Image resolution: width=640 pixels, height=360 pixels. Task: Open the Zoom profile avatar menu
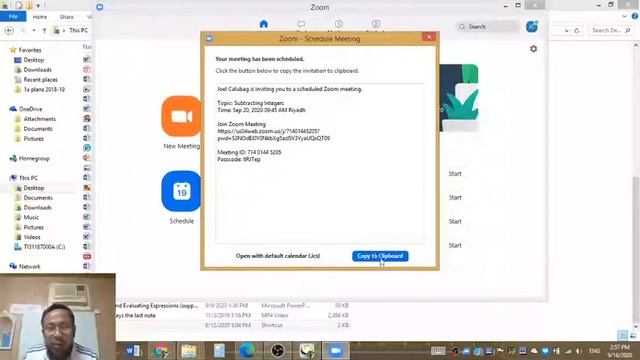pyautogui.click(x=532, y=27)
